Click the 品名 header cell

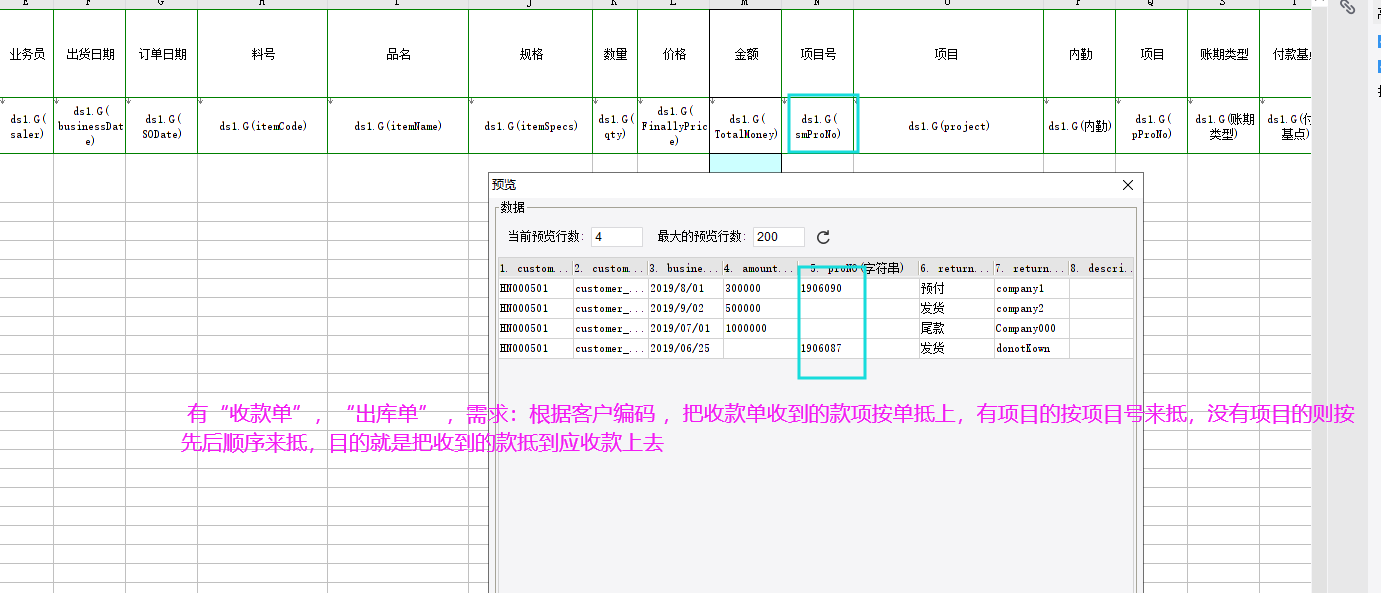pyautogui.click(x=398, y=54)
